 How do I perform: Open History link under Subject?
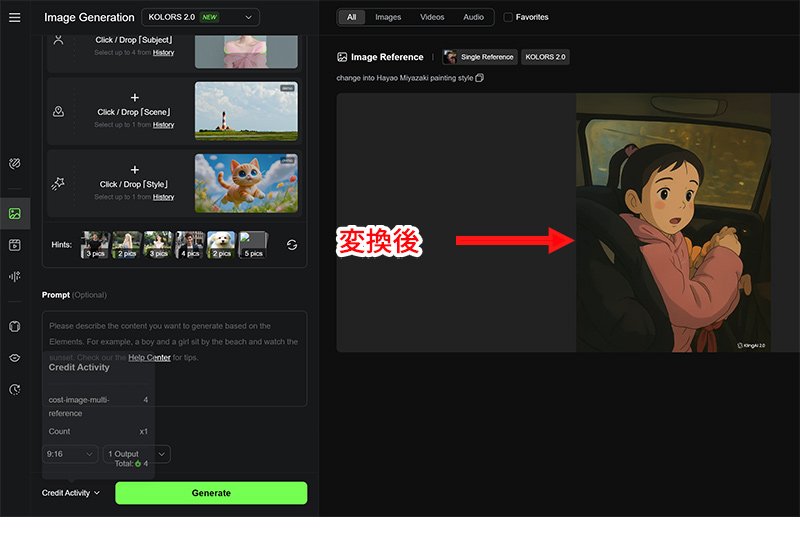coord(163,53)
